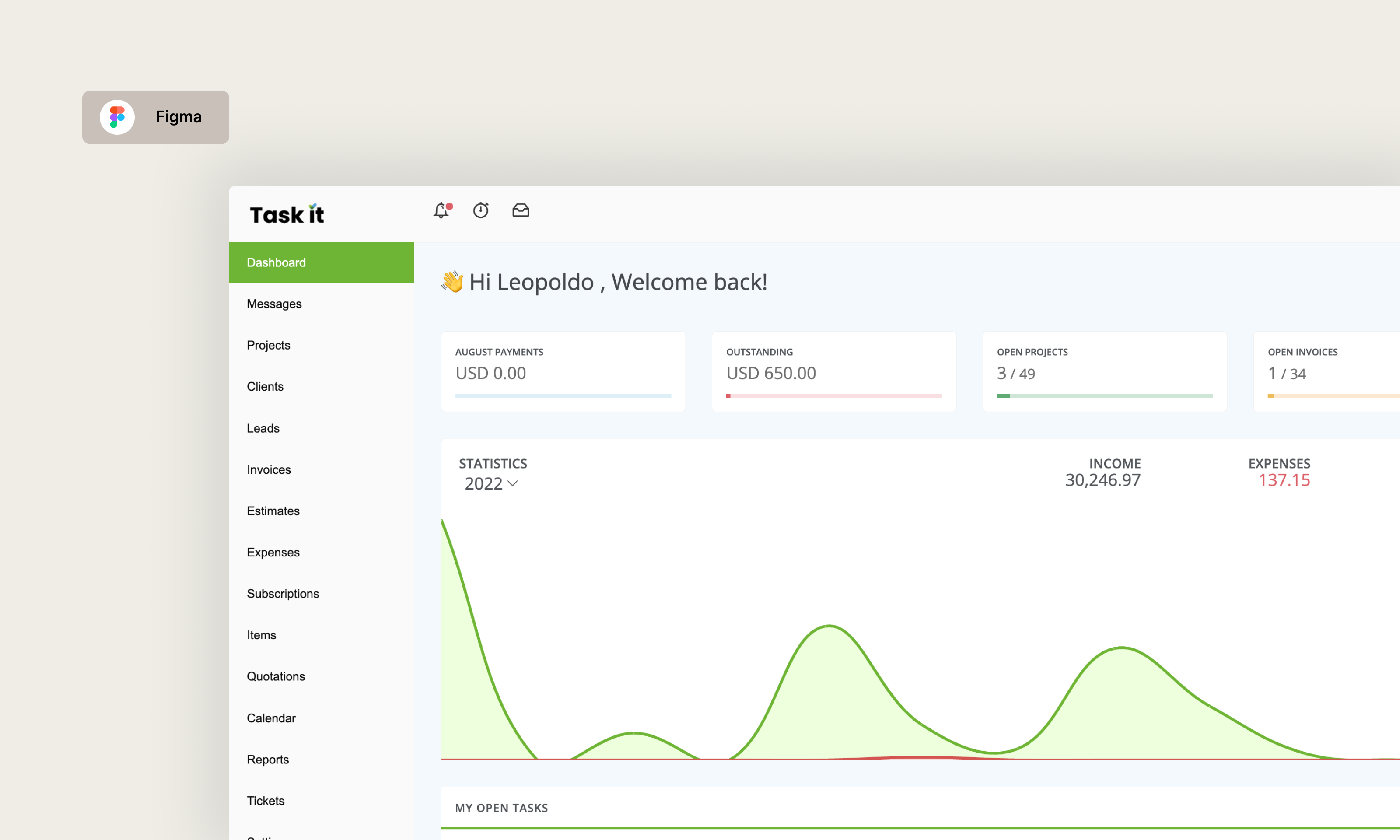Screen dimensions: 1400x840
Task: Click the Expenses value 137.15
Action: 1284,480
